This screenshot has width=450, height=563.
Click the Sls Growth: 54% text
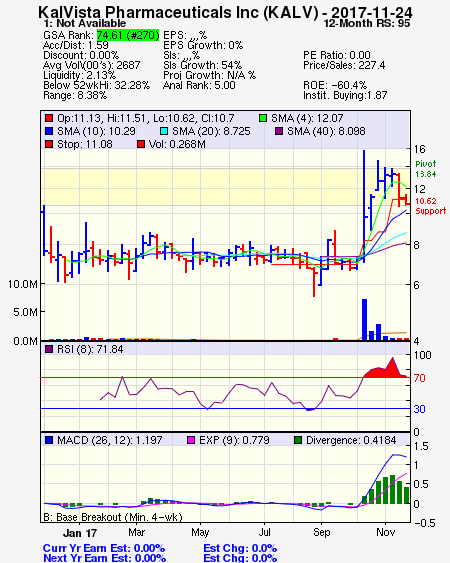(x=202, y=65)
